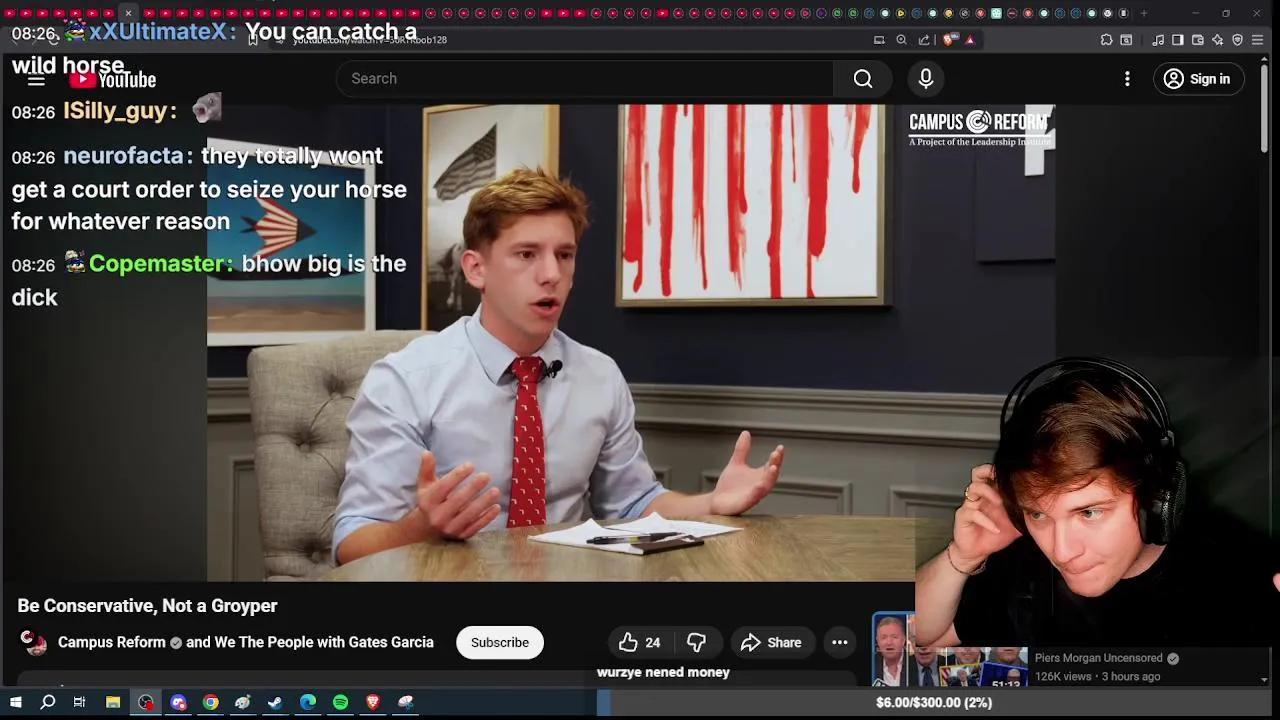Open the Piers Morgan Uncensored recommended thumbnail
The image size is (1280, 720).
tap(949, 650)
